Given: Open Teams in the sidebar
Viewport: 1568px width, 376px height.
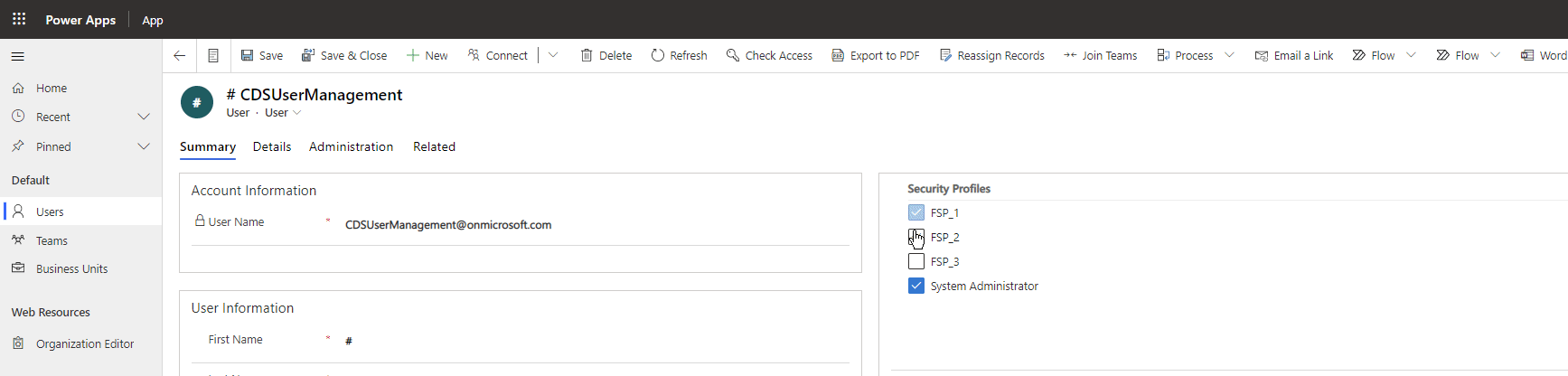Looking at the screenshot, I should point(81,240).
